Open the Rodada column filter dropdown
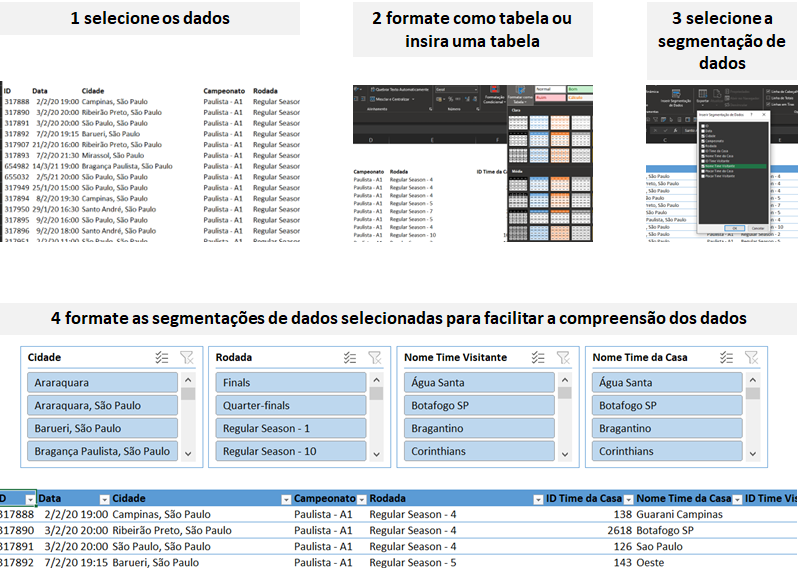801x568 pixels. (538, 500)
